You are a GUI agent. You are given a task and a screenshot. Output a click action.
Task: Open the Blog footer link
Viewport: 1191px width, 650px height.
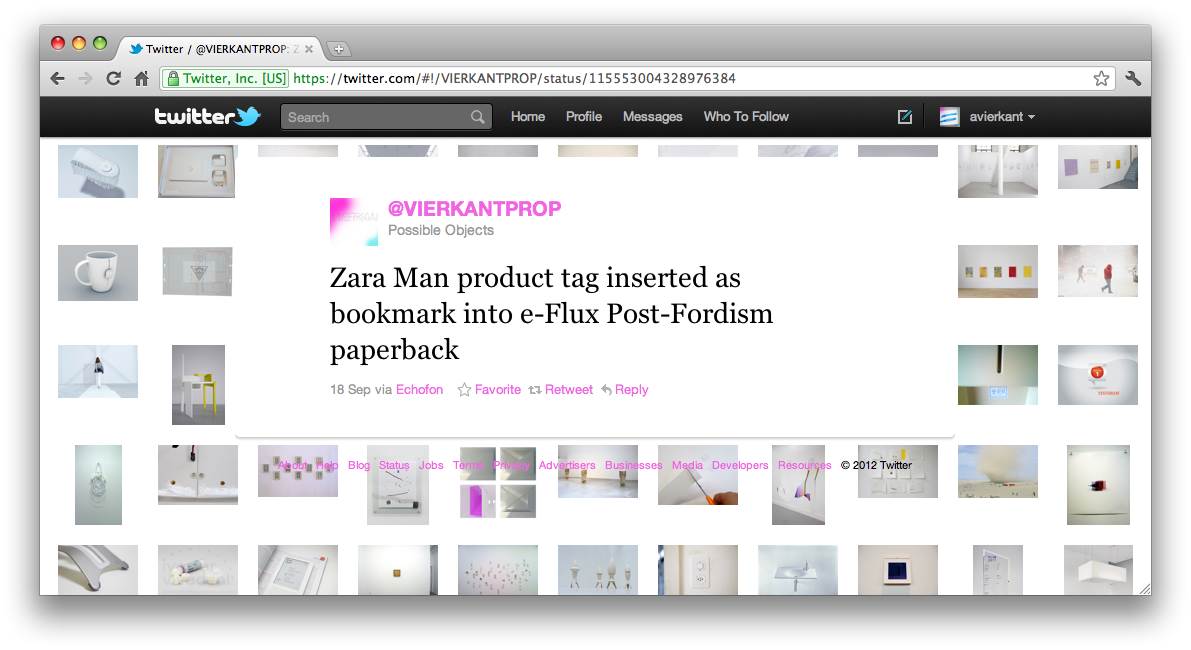359,465
